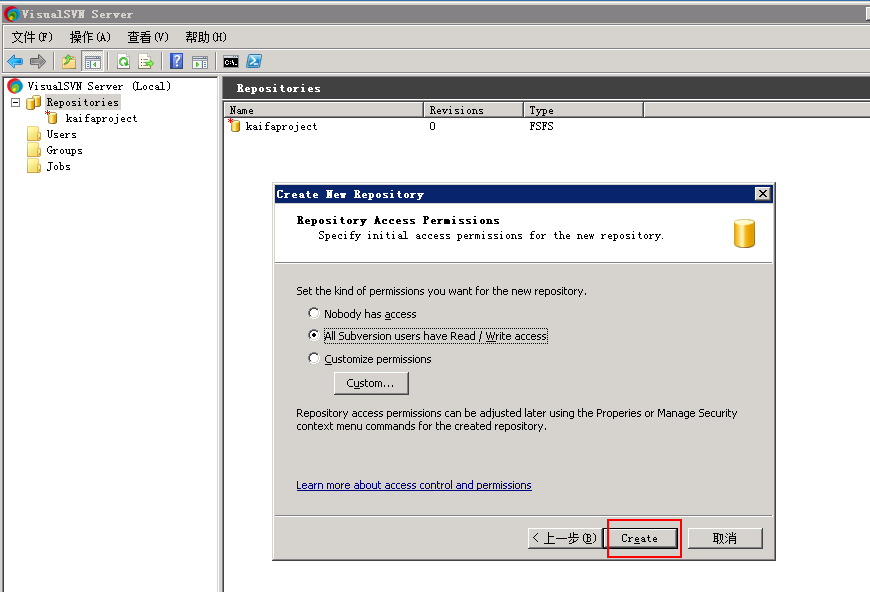The height and width of the screenshot is (592, 870).
Task: Click kaifaproject name in repository list
Action: tap(282, 127)
